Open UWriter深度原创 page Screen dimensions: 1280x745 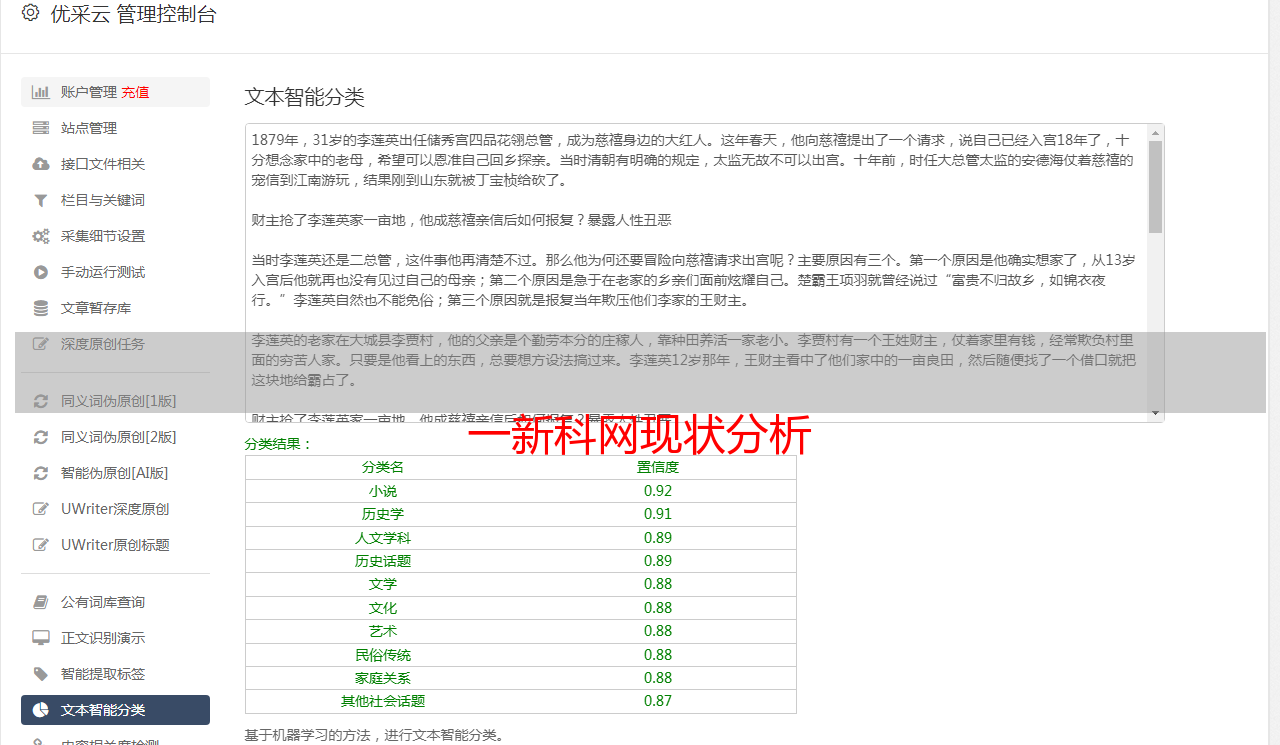115,509
